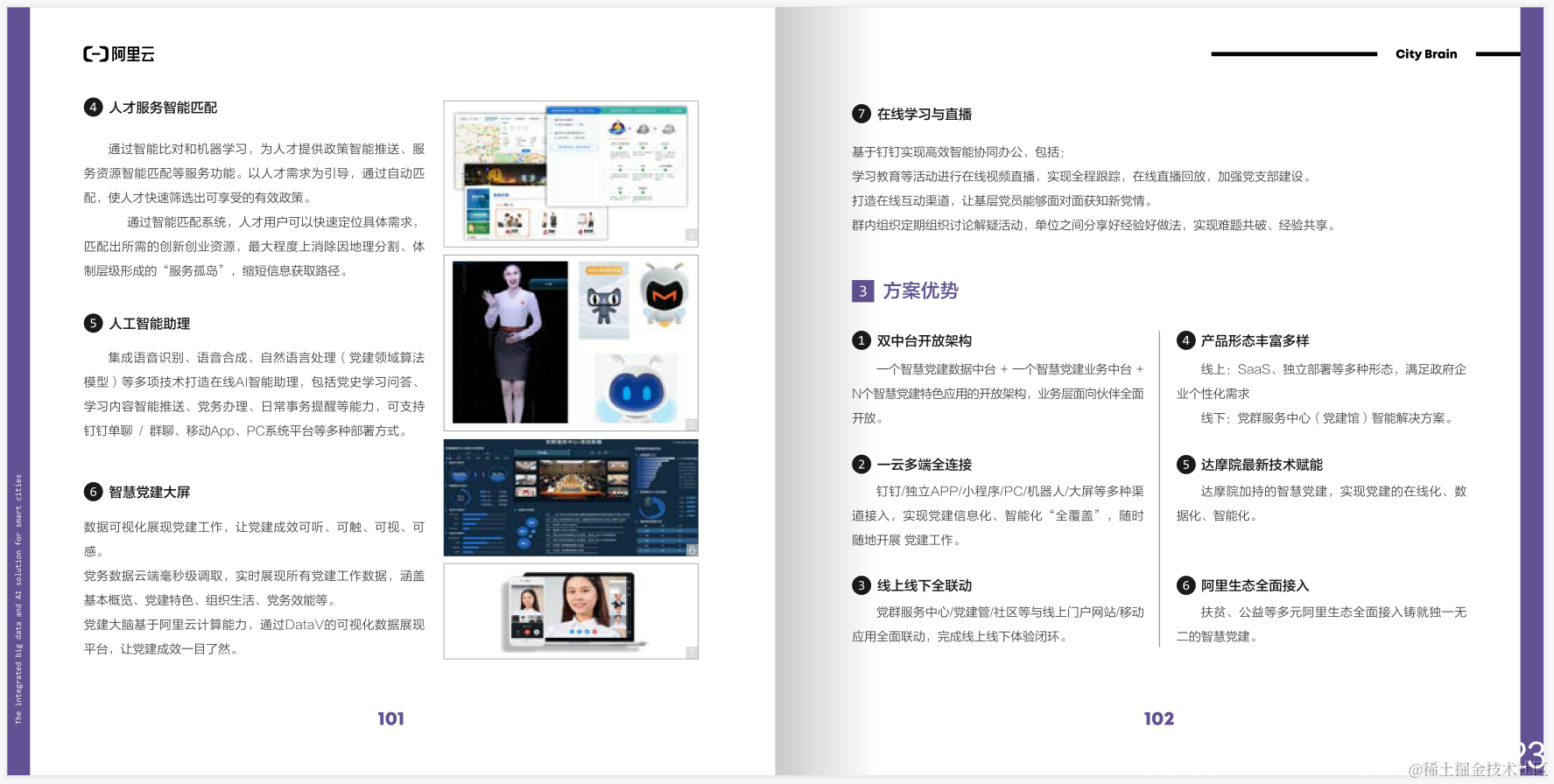
Task: Click the line starting 基于钉钉实现高效智能协同办公
Action: click(958, 152)
